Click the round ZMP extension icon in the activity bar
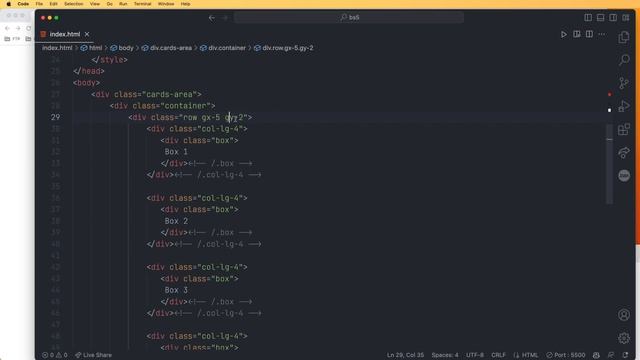 (624, 176)
